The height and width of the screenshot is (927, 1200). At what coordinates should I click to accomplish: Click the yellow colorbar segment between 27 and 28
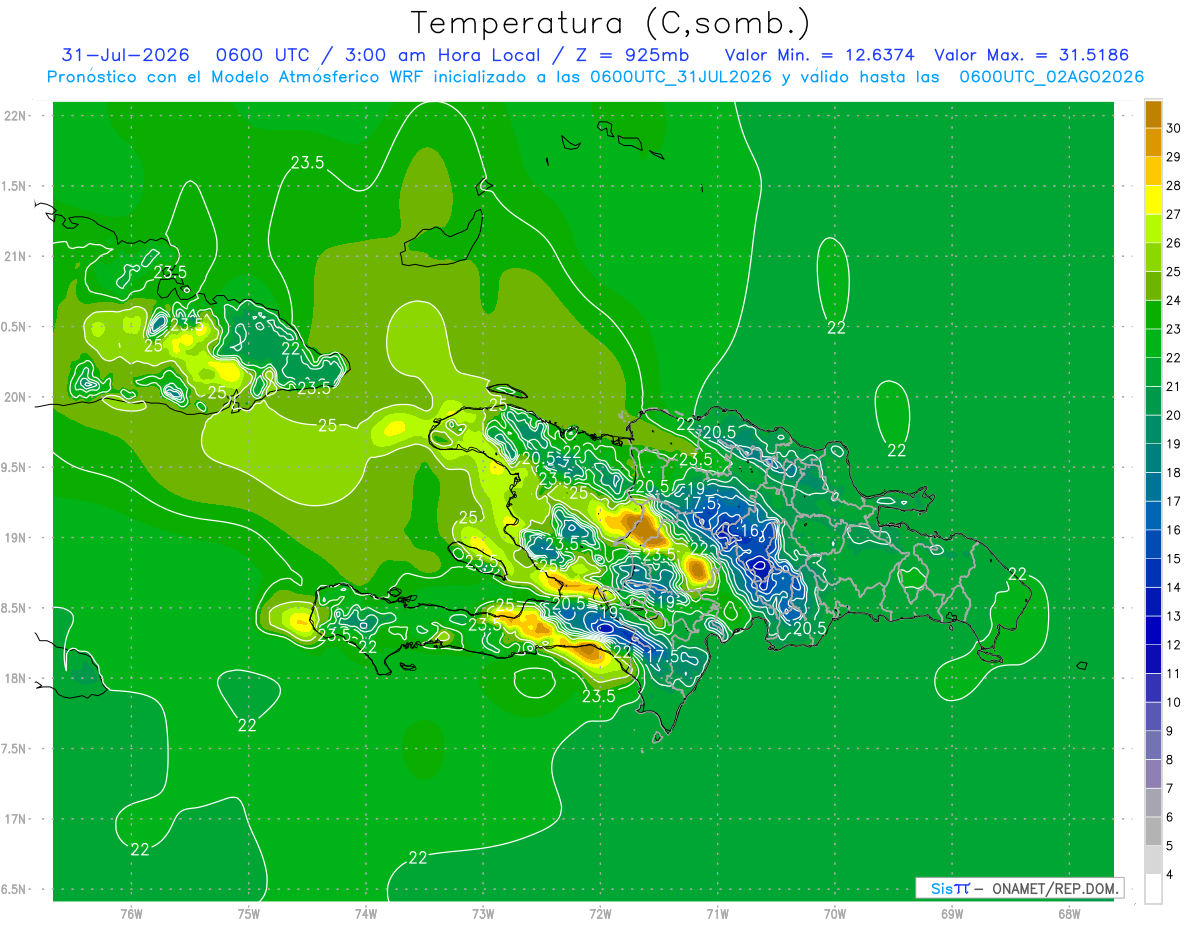click(1153, 200)
